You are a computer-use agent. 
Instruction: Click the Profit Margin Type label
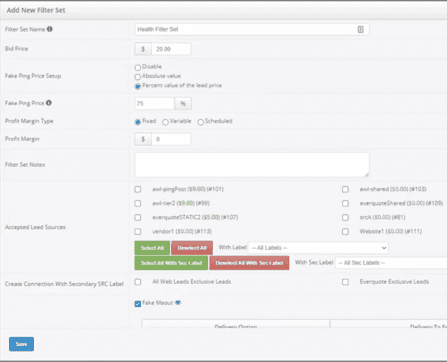tap(29, 121)
